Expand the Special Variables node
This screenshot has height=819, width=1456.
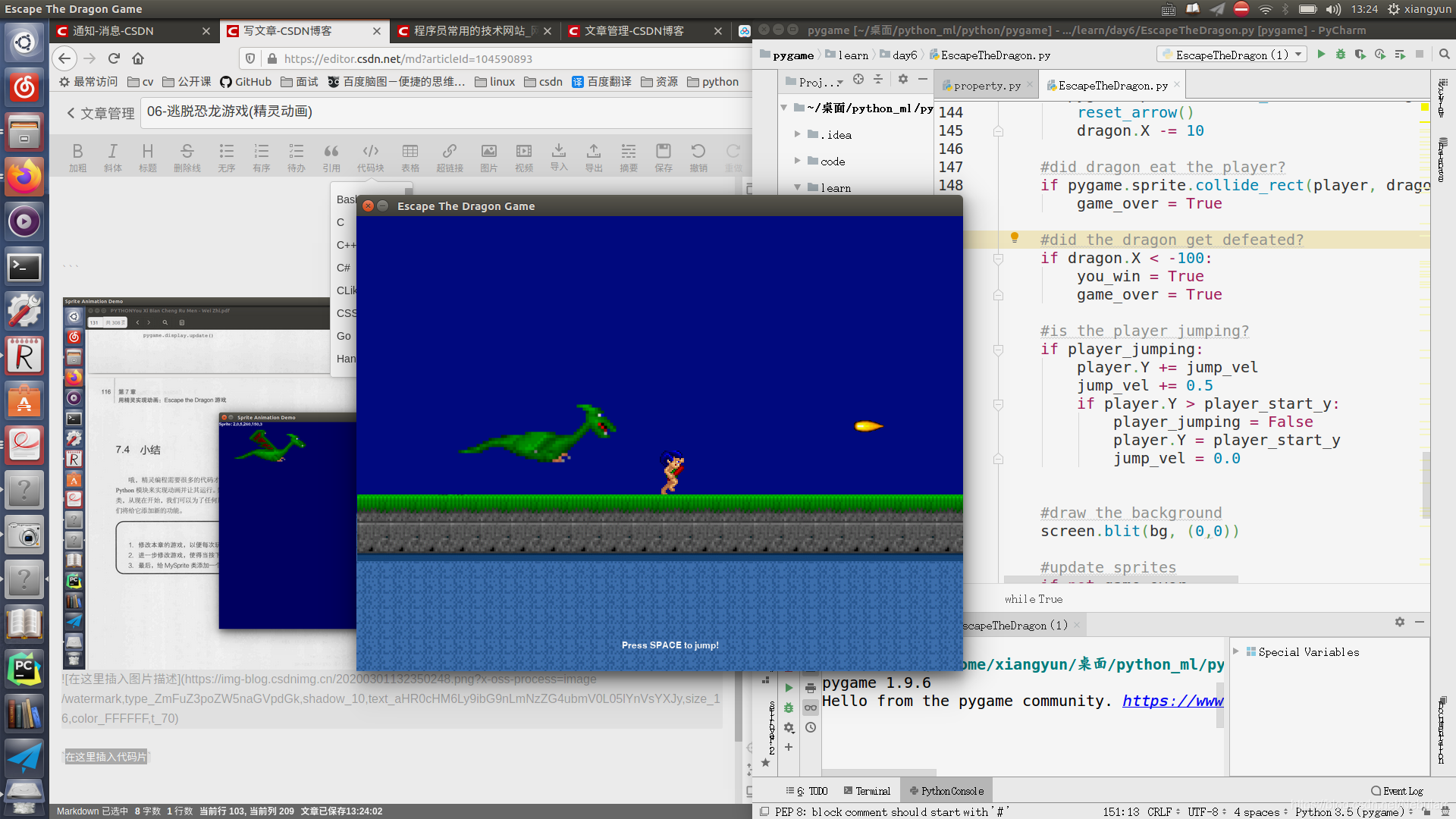click(1236, 651)
